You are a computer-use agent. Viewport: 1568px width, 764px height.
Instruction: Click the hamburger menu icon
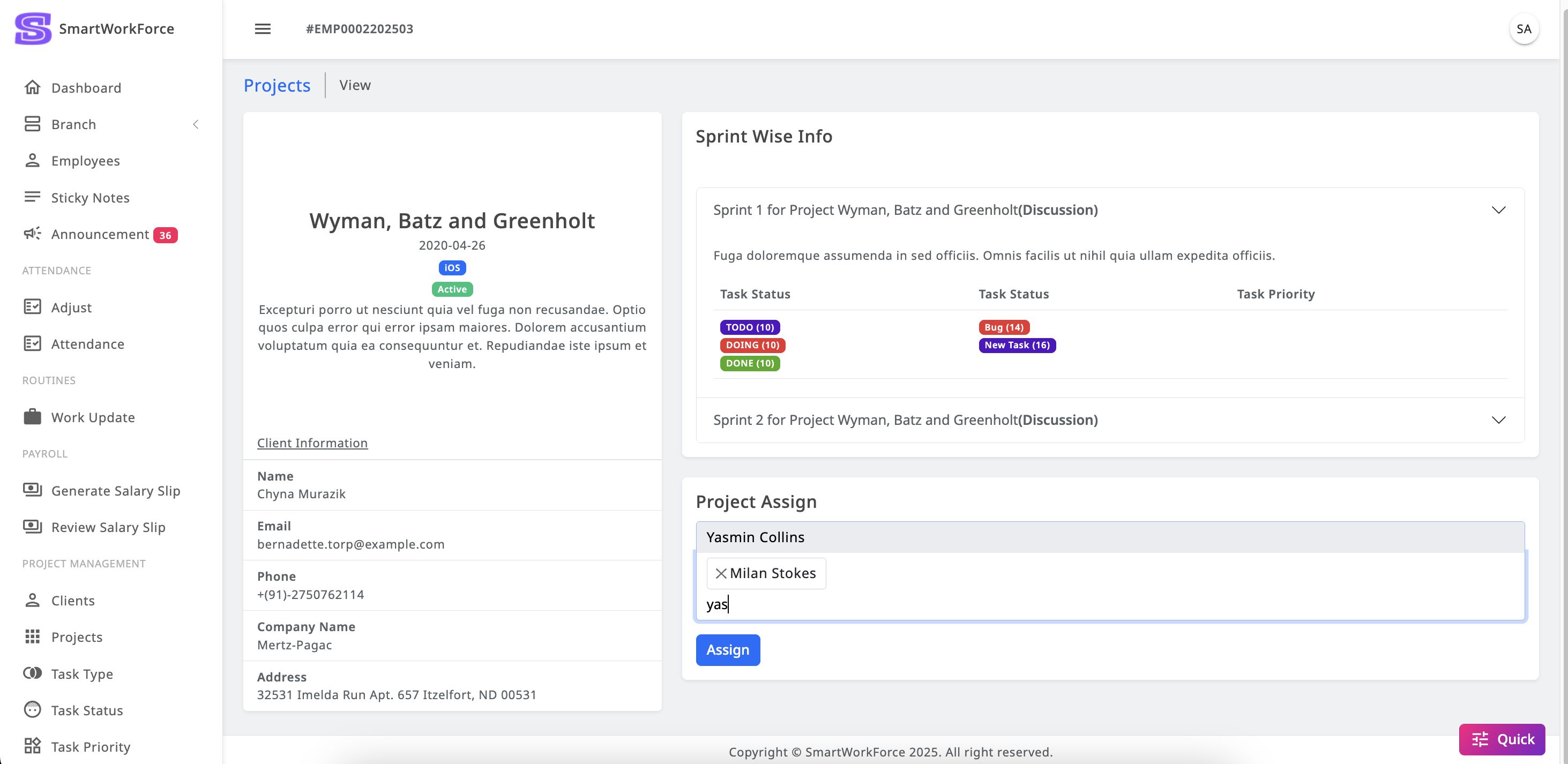coord(263,28)
